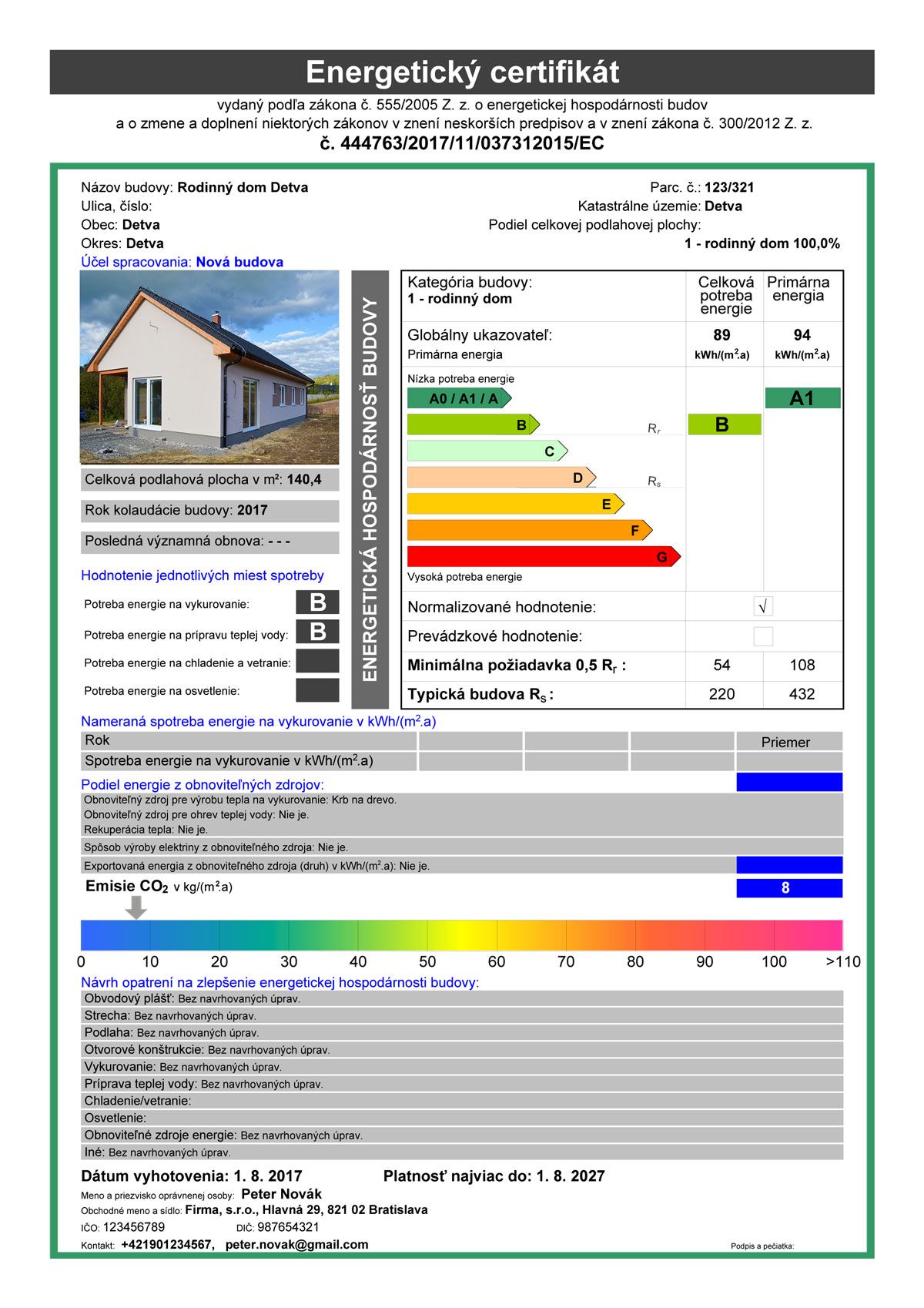Click the B grade box for vykurovanie

(317, 602)
